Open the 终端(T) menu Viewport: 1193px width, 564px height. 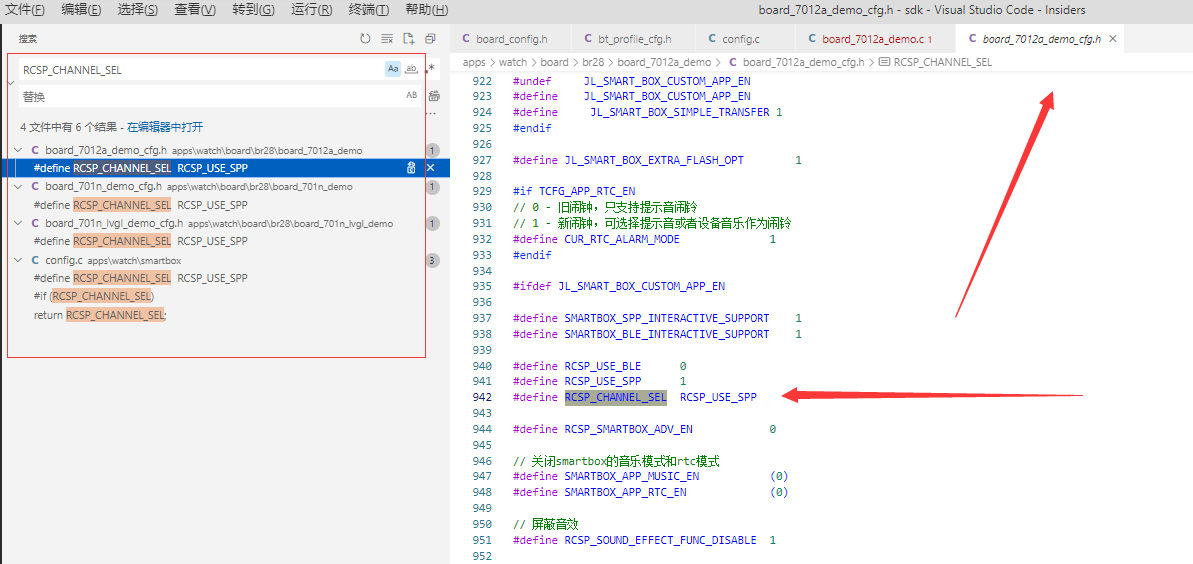[x=368, y=10]
